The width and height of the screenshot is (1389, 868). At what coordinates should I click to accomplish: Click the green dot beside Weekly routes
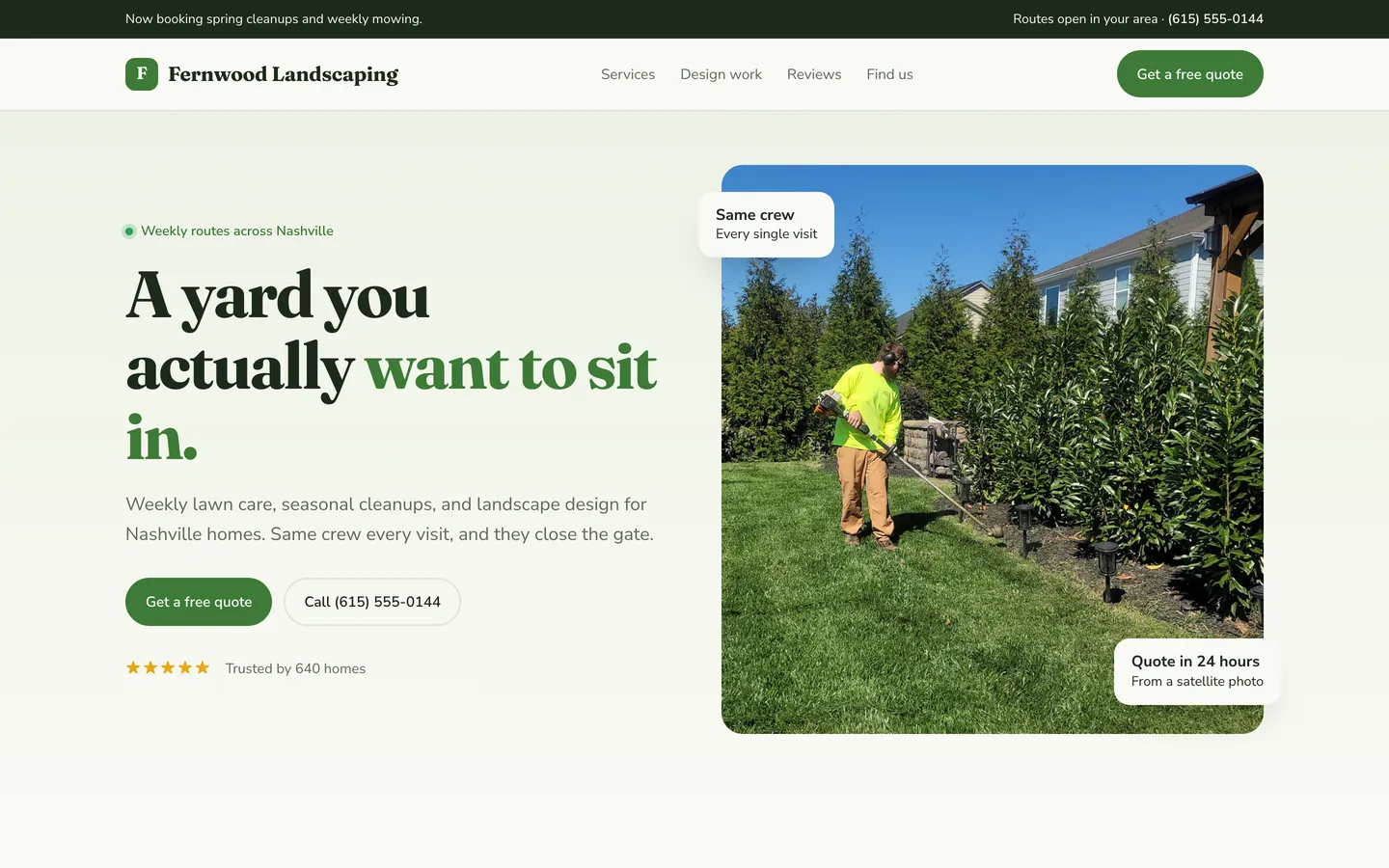pyautogui.click(x=129, y=231)
